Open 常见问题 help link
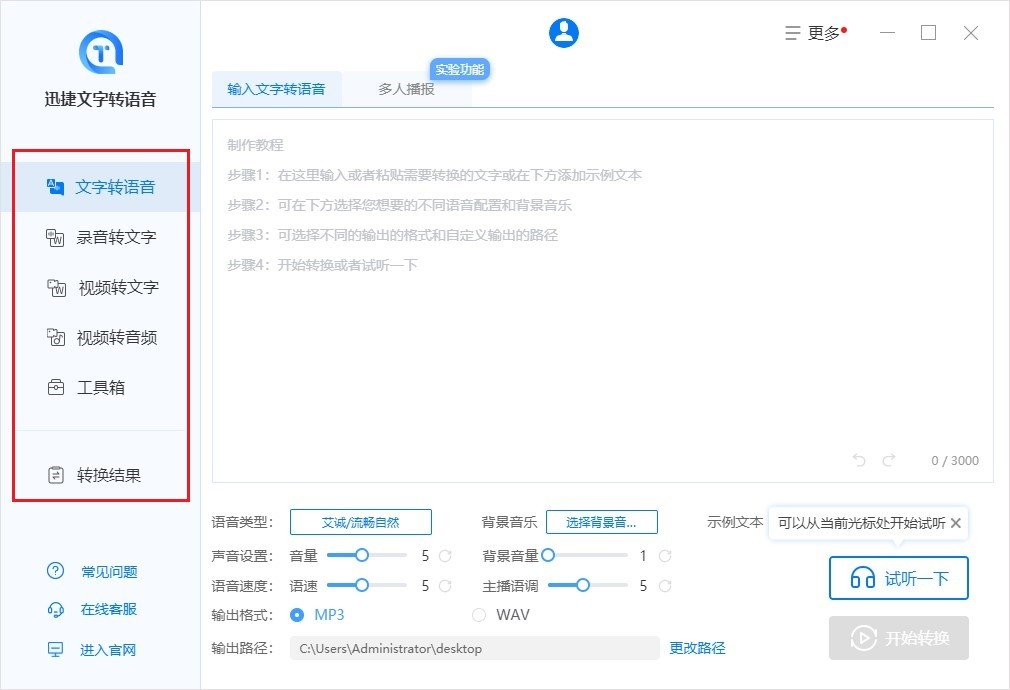 pos(109,571)
